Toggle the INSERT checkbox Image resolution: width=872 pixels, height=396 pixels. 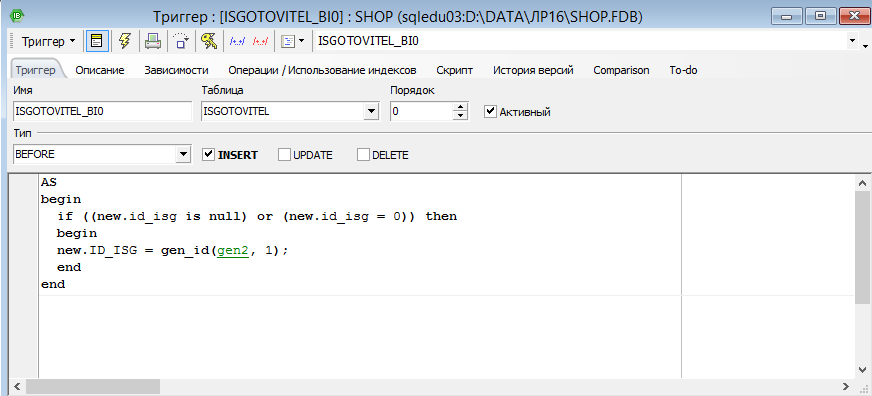tap(209, 155)
